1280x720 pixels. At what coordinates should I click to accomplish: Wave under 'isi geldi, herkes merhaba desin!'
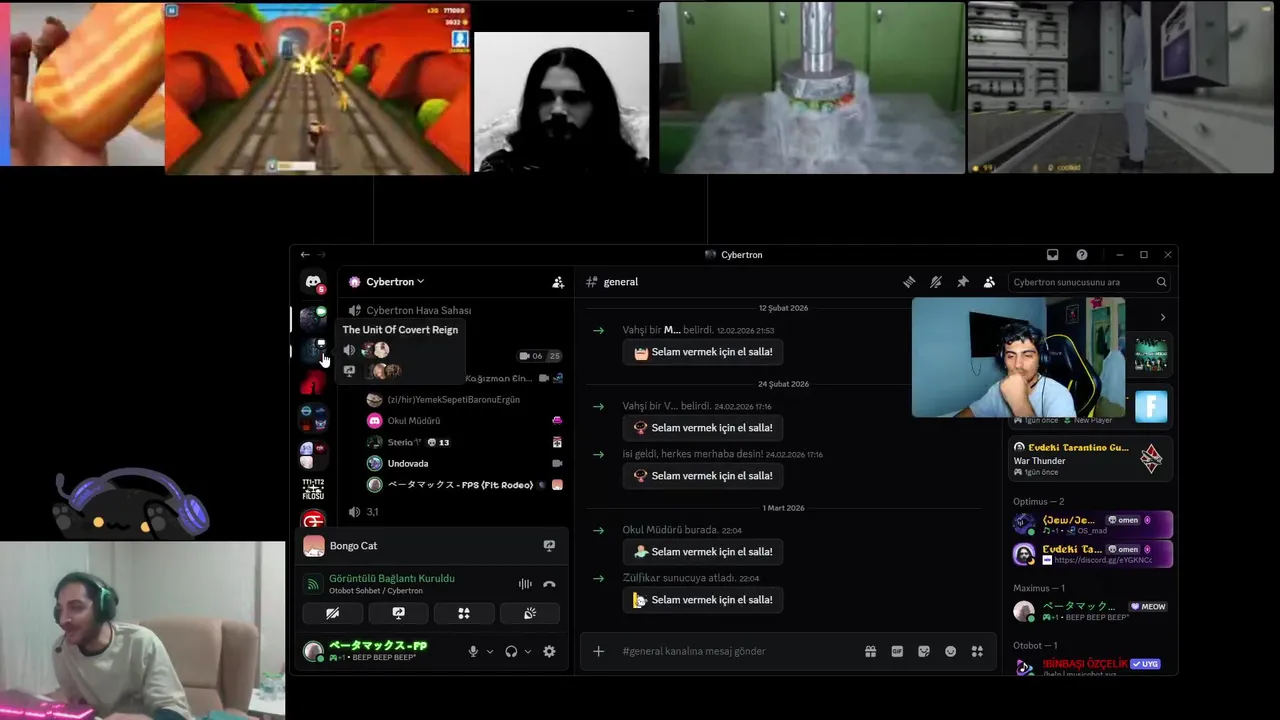[704, 476]
